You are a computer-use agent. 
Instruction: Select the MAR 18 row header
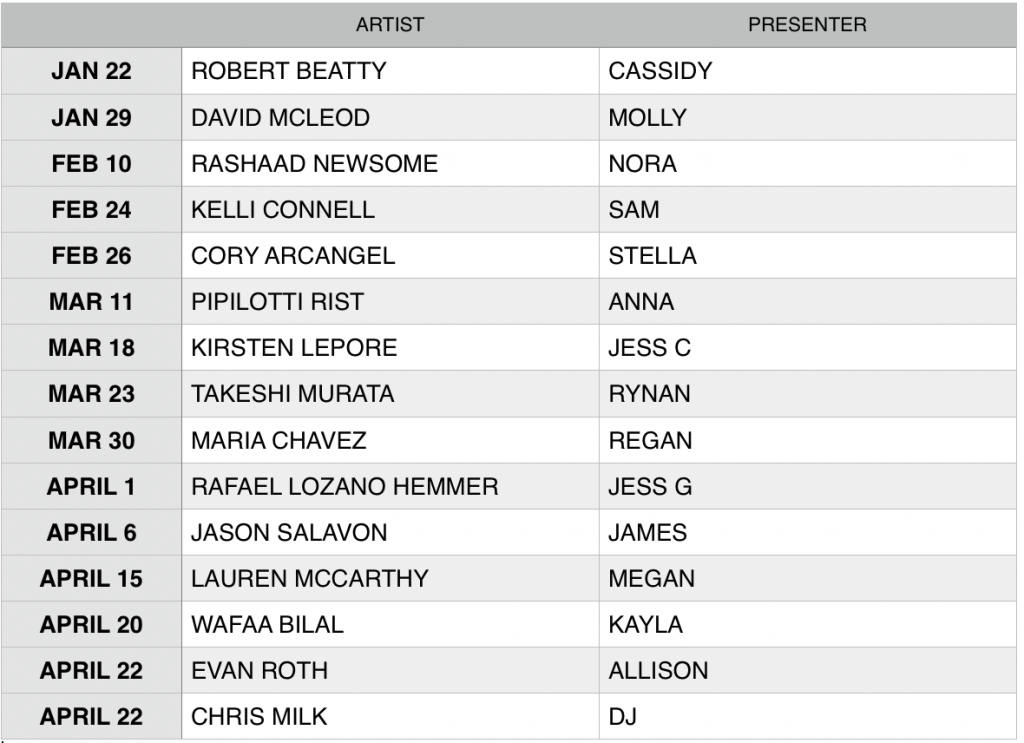tap(91, 348)
